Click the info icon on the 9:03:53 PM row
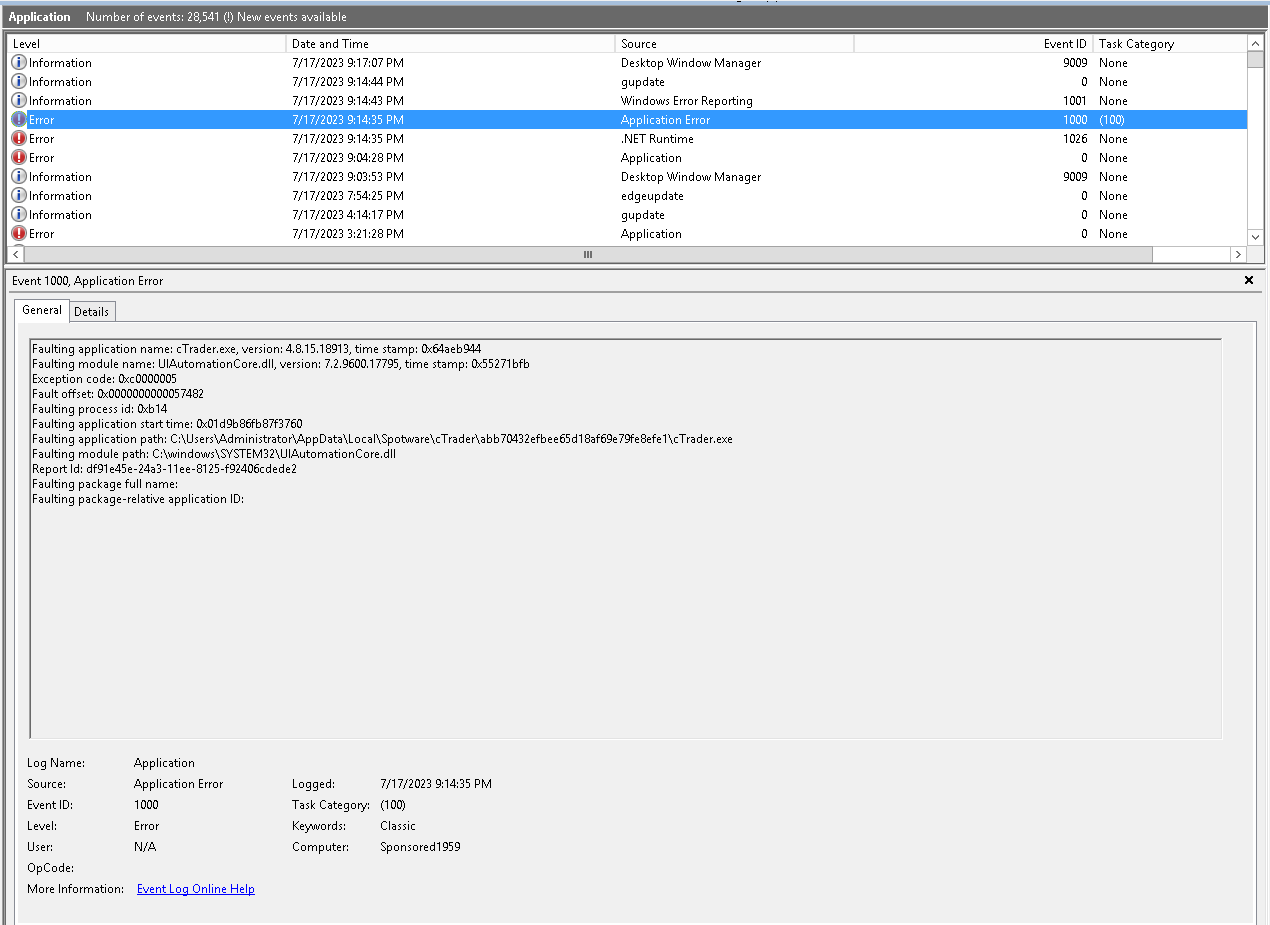1270x925 pixels. [x=19, y=177]
